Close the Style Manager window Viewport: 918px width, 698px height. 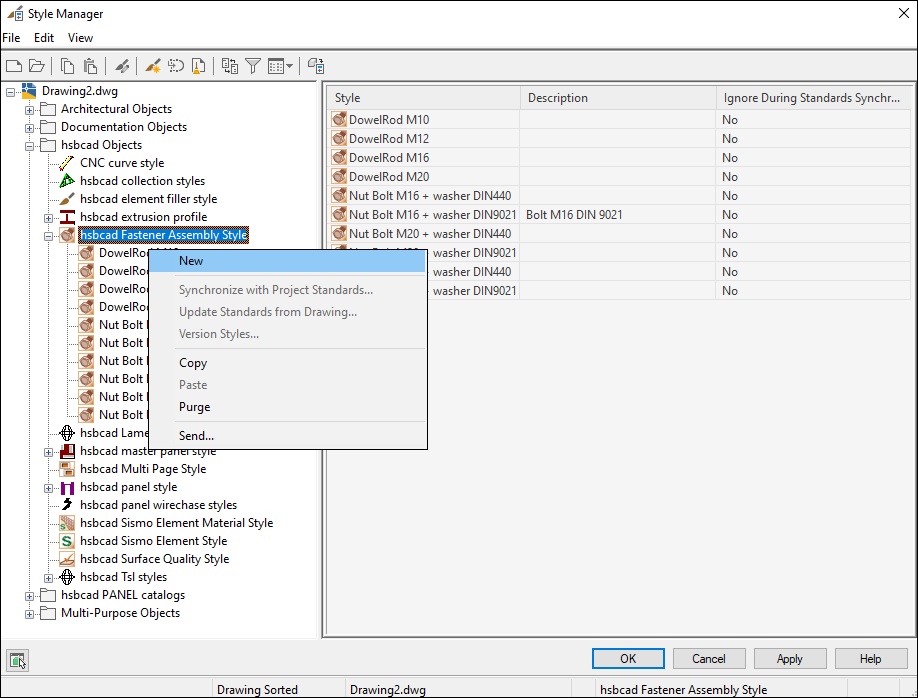[904, 13]
